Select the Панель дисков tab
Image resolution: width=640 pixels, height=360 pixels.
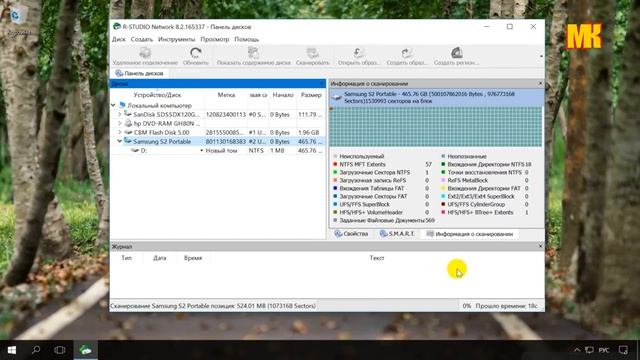click(139, 73)
